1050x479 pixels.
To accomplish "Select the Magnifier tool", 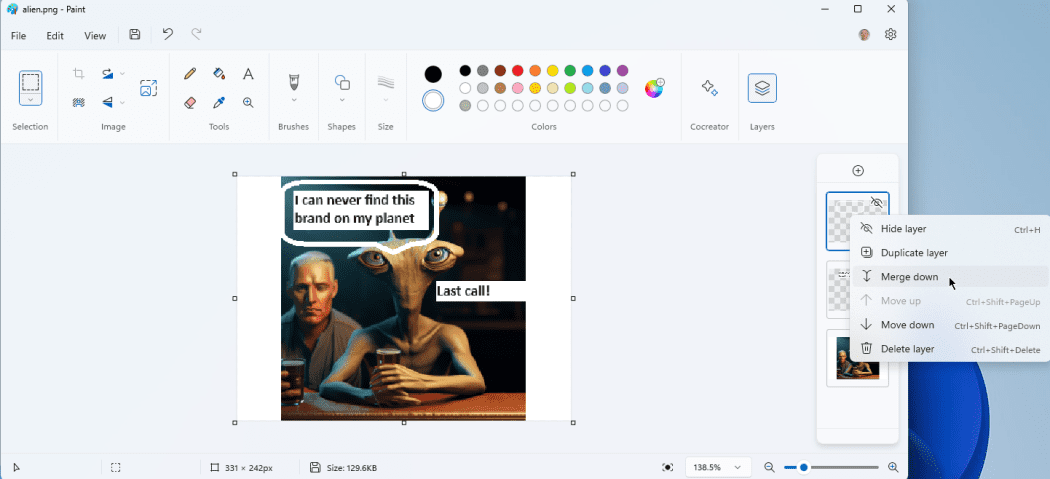I will 248,102.
